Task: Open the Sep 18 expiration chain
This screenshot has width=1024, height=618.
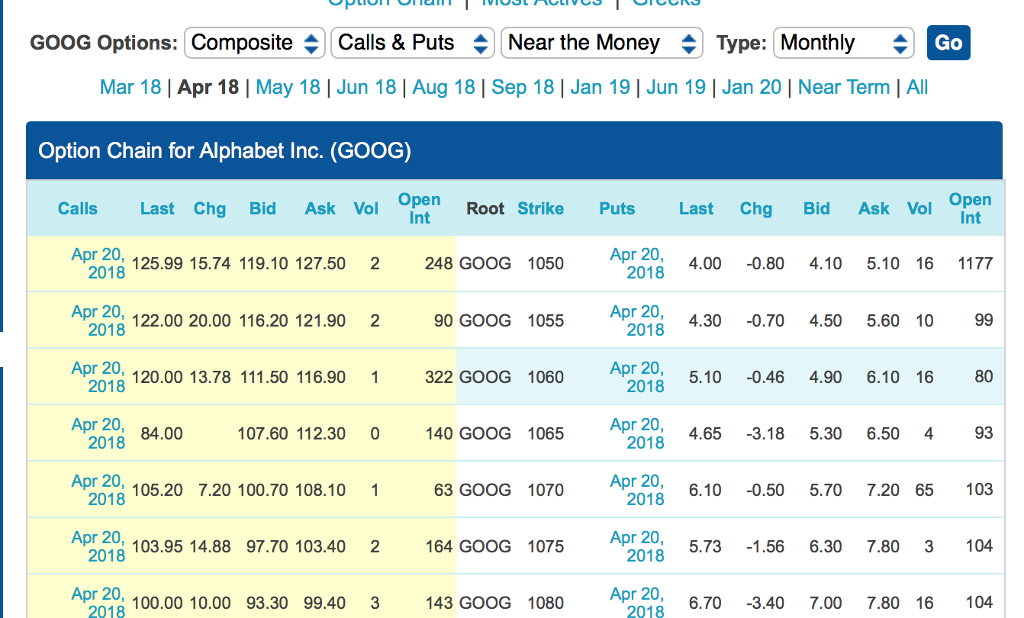Action: pos(523,88)
